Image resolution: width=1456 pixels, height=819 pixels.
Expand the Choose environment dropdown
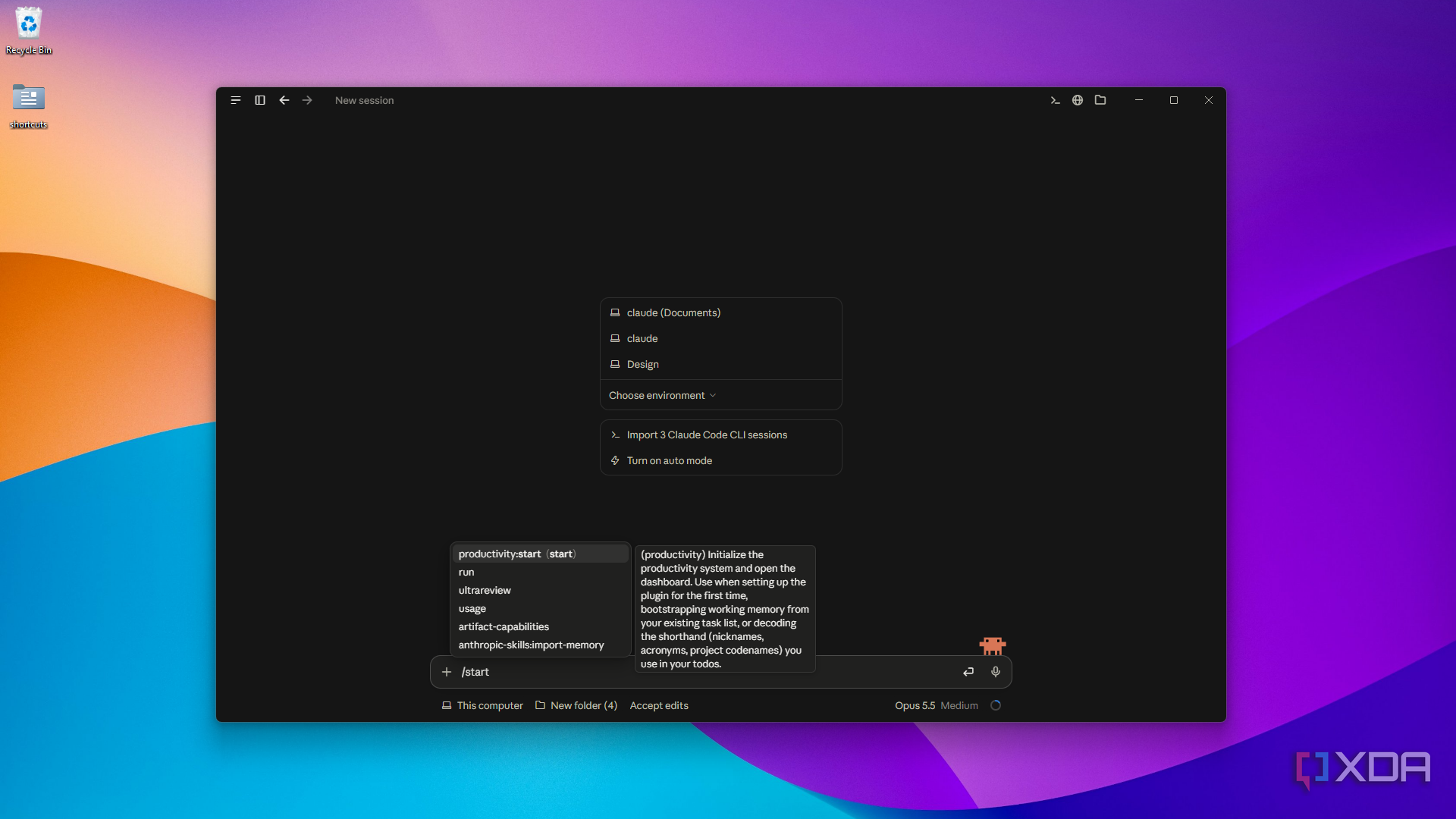(x=662, y=395)
